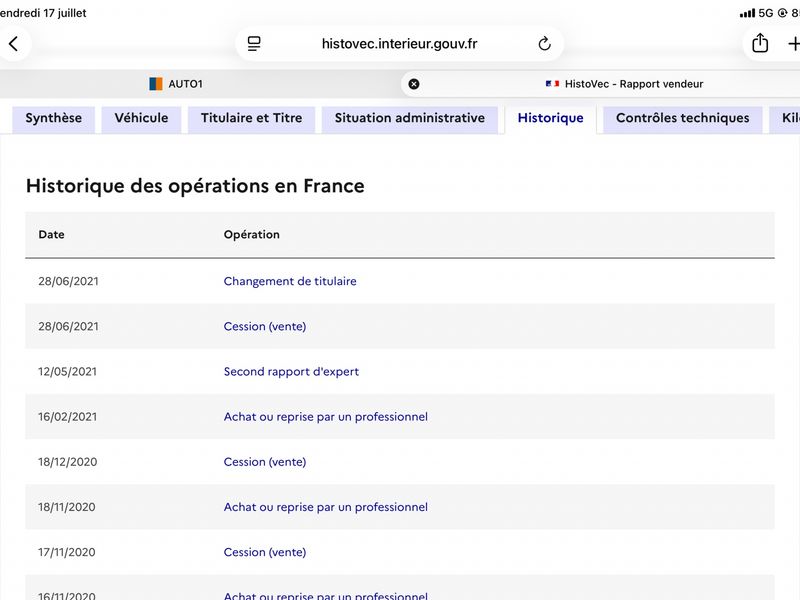Open the share sheet icon

[x=760, y=43]
